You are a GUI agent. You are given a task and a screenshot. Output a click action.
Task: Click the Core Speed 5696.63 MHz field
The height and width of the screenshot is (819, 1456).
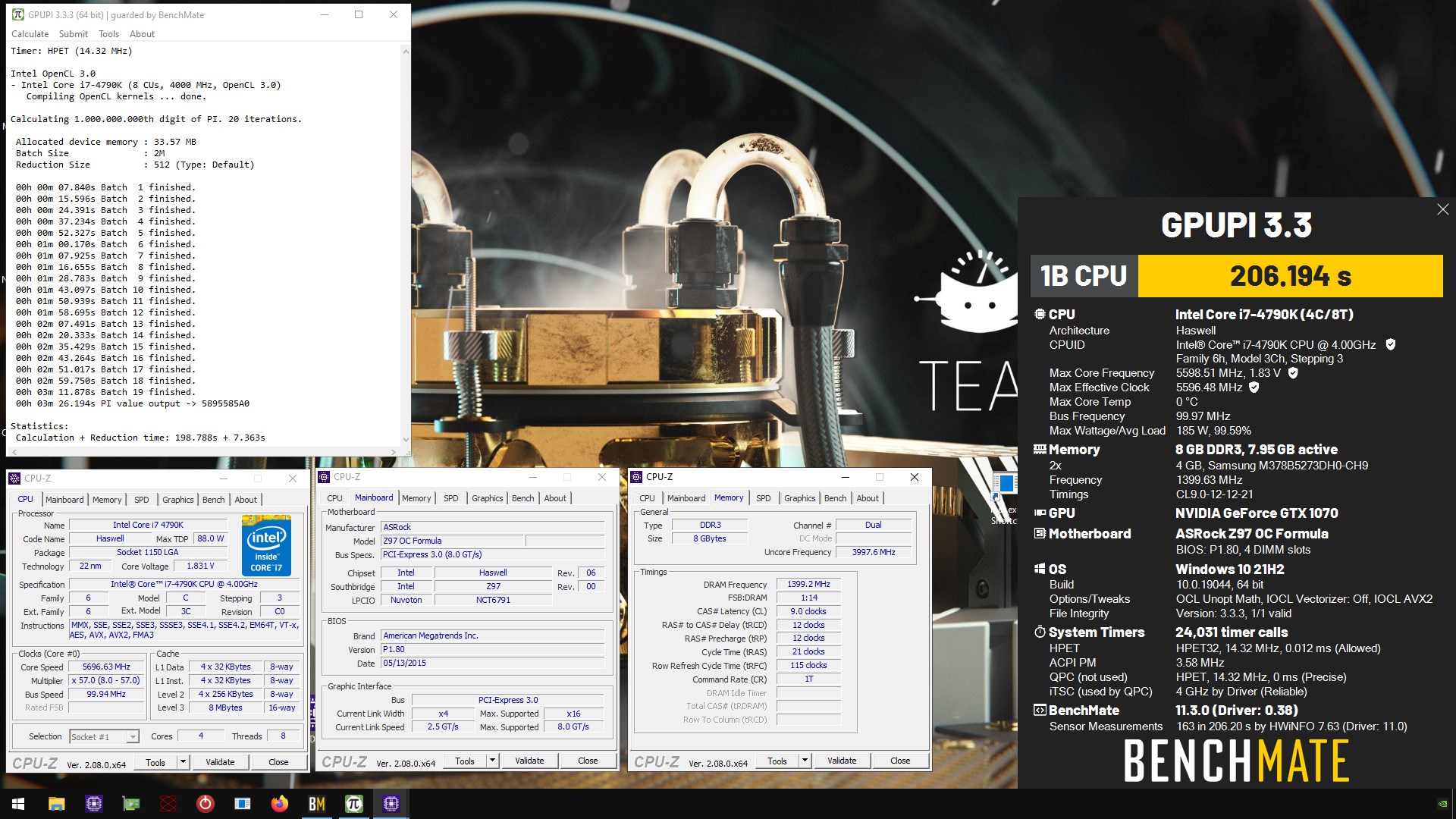106,667
